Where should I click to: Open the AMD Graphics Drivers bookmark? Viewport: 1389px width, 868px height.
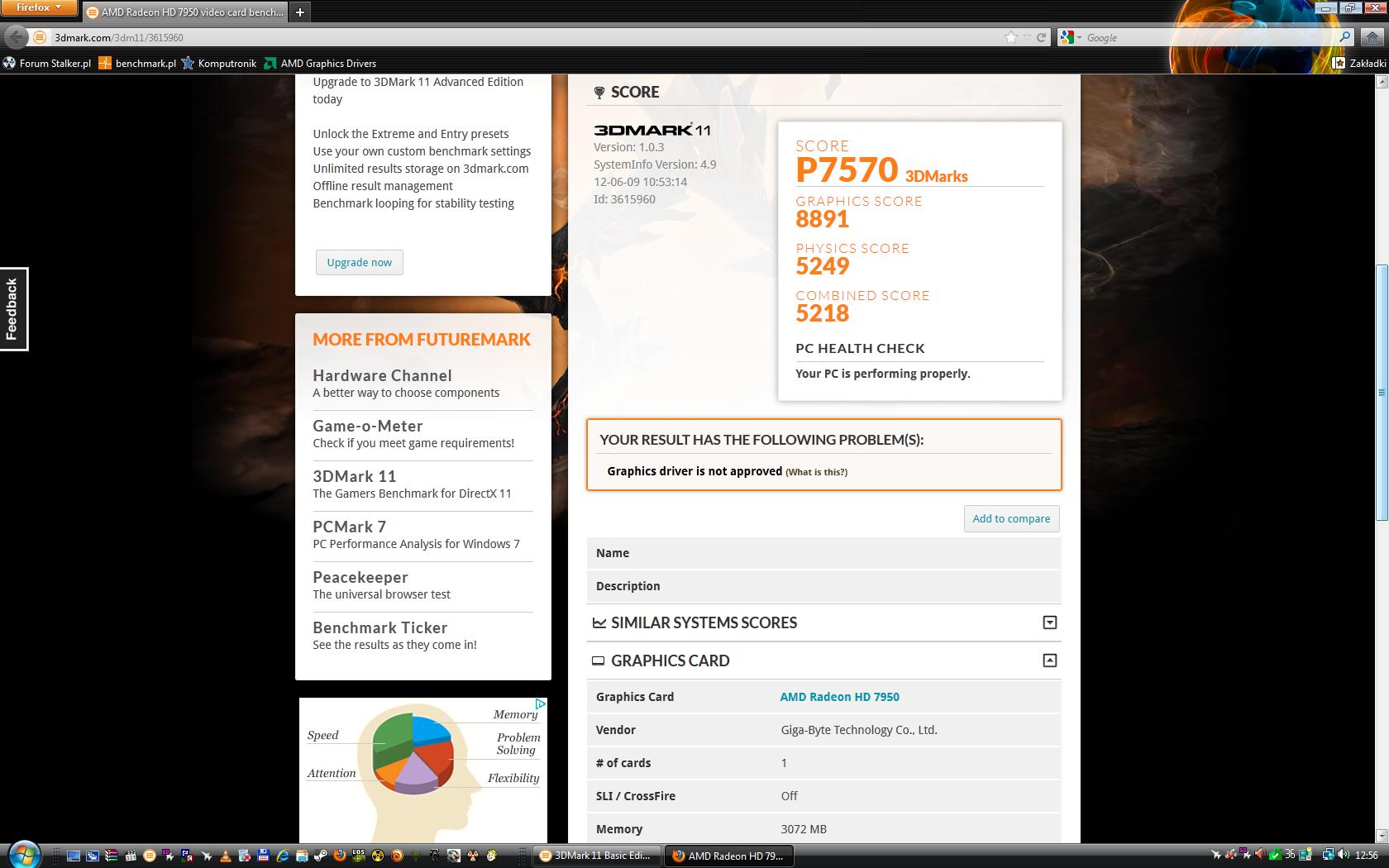click(320, 63)
